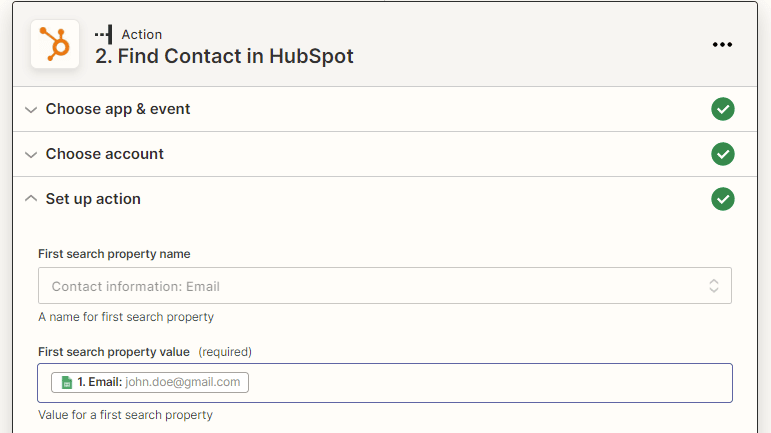Click green checkmark beside Set up action
Viewport: 771px width, 433px height.
[x=722, y=199]
